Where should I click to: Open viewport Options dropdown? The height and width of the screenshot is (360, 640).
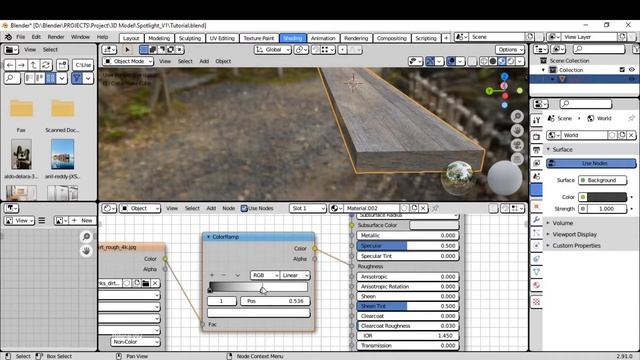[x=510, y=50]
